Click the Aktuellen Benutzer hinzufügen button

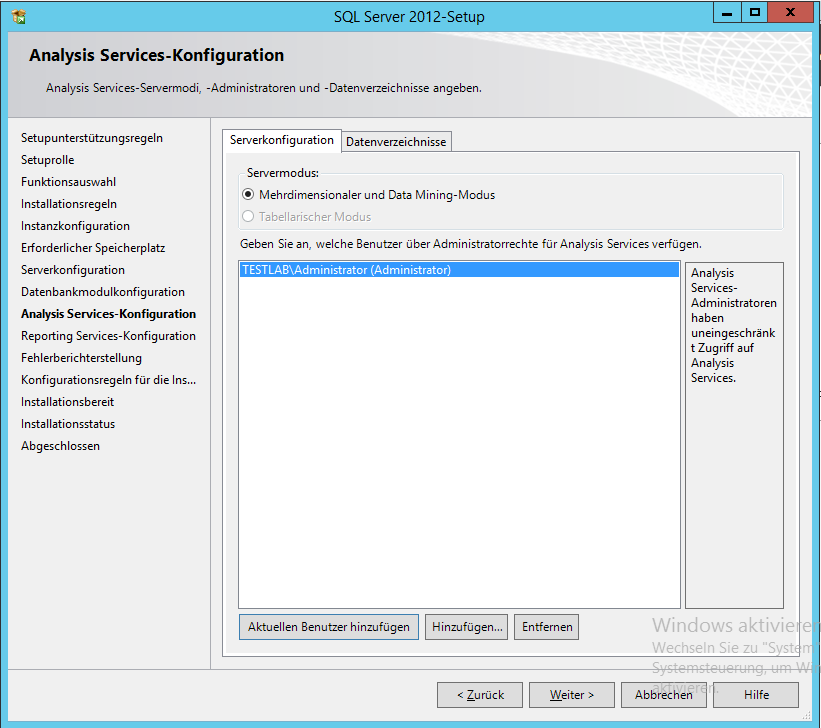[329, 627]
